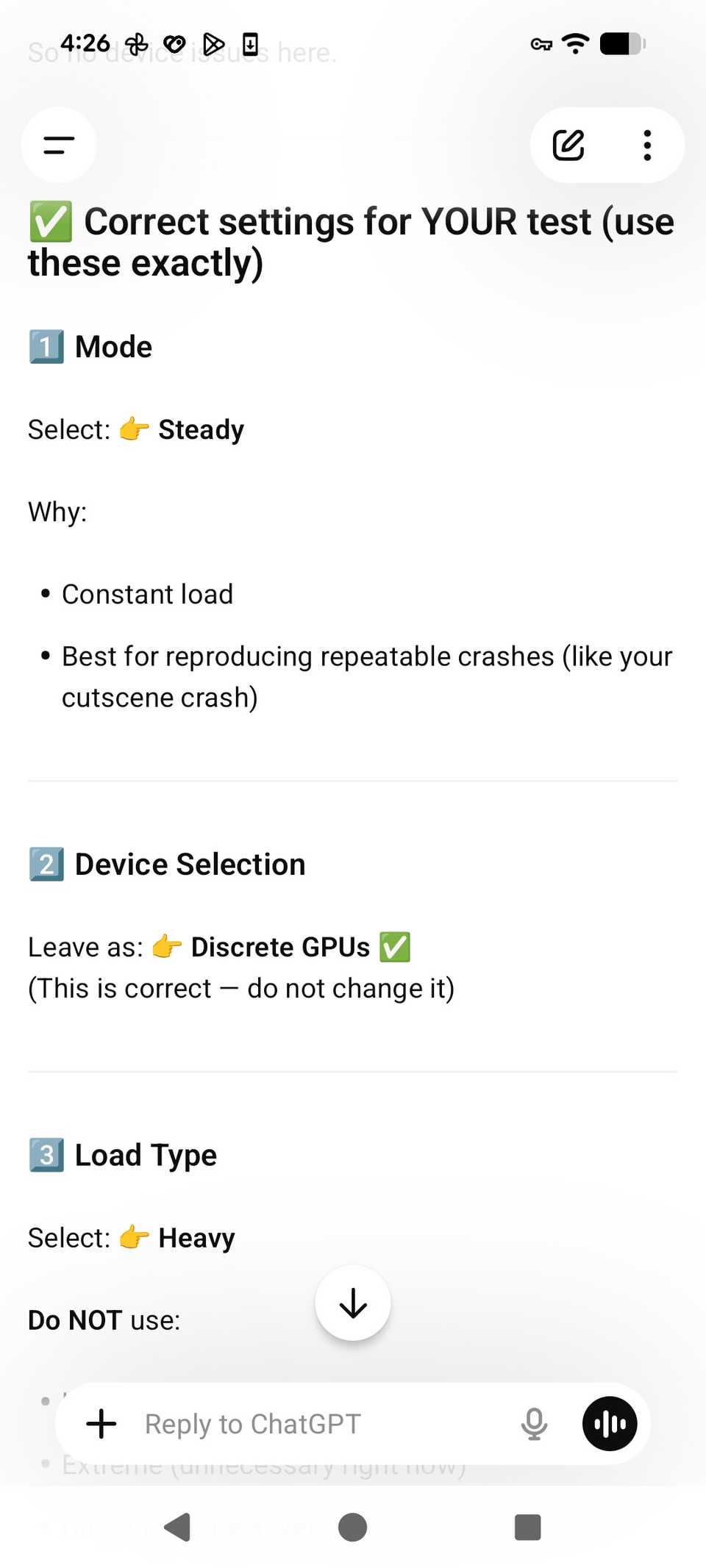Tap the "Device Selection" section heading
This screenshot has width=706, height=1568.
[190, 864]
